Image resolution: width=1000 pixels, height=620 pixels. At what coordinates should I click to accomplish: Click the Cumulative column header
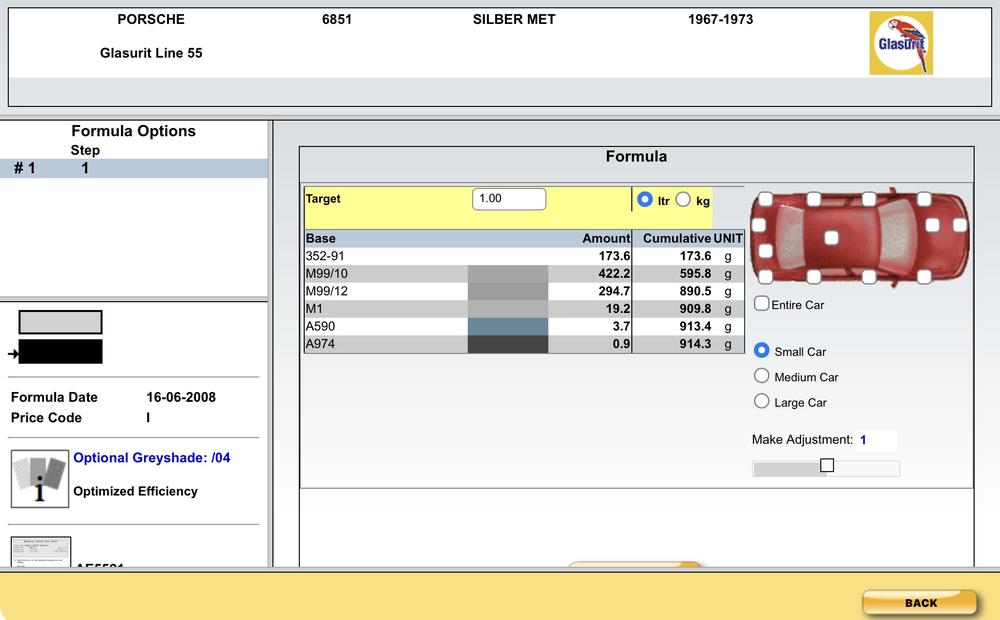(x=677, y=239)
